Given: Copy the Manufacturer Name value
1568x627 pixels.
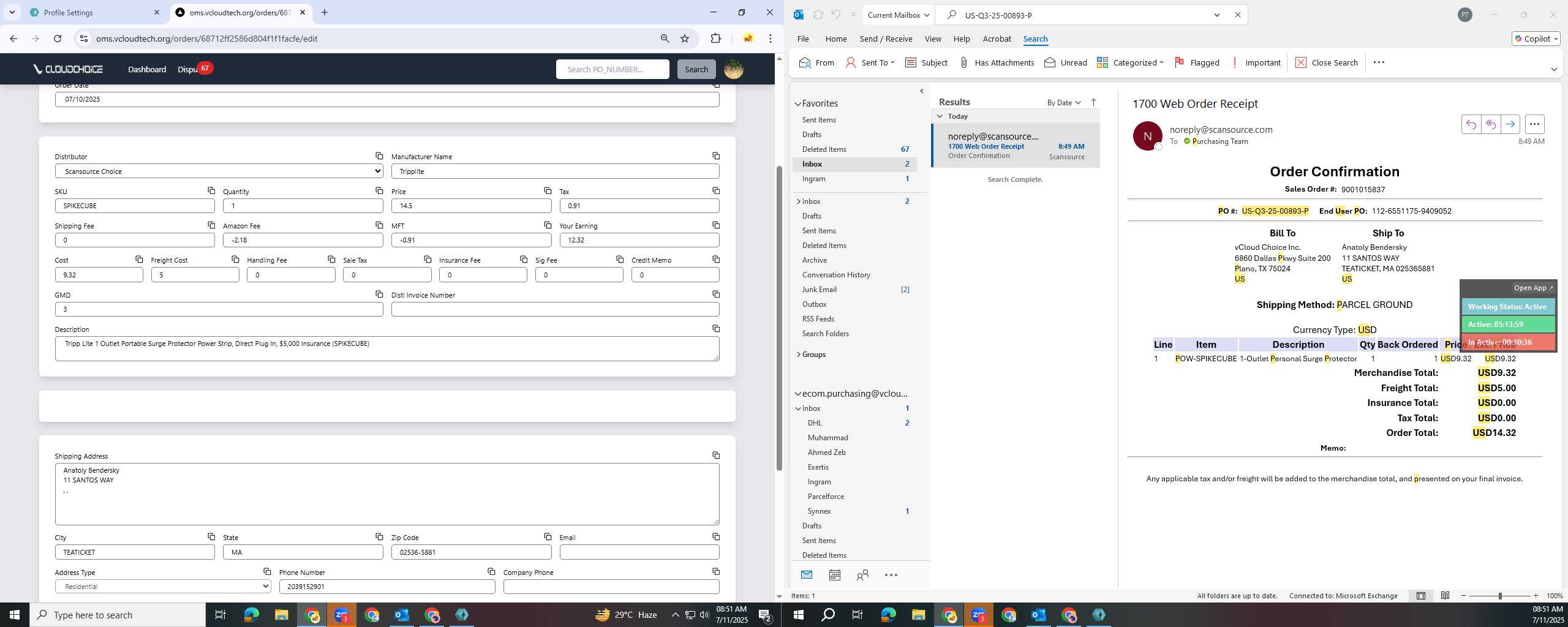Looking at the screenshot, I should coord(716,156).
